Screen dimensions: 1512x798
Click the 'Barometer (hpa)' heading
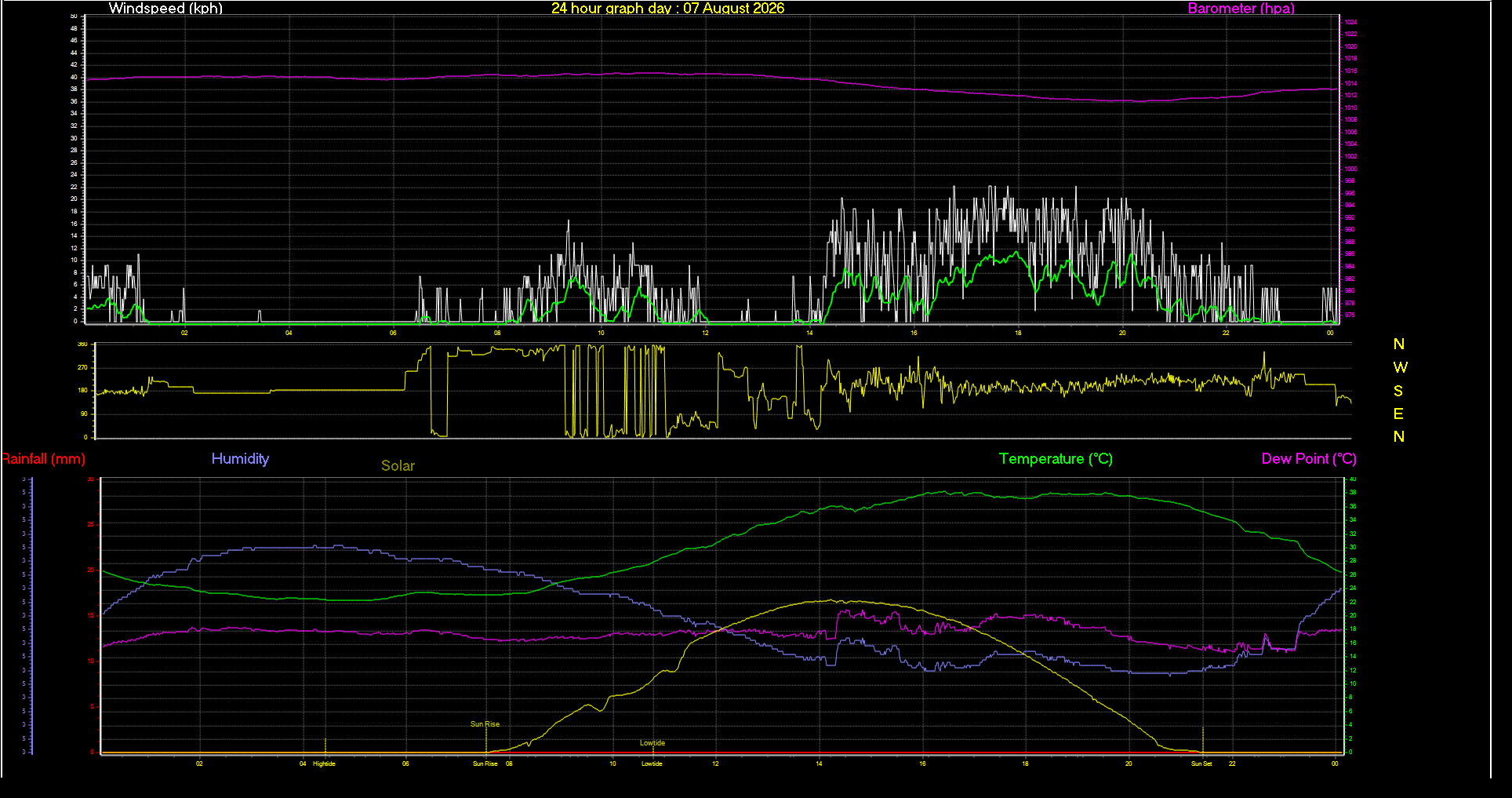pyautogui.click(x=1241, y=8)
